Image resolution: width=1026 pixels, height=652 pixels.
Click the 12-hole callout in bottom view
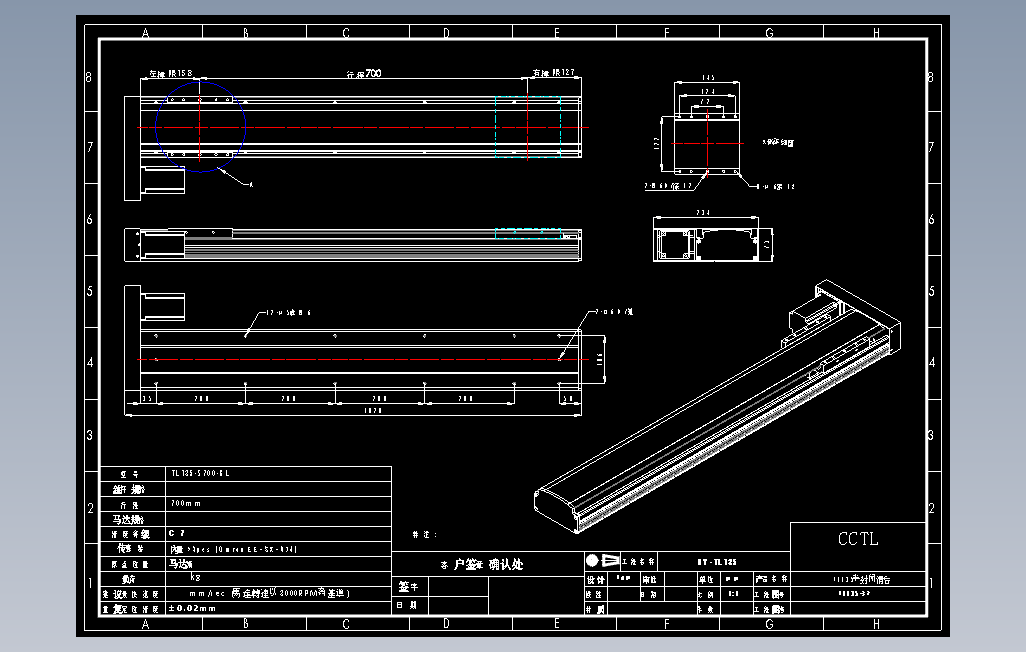click(x=287, y=312)
